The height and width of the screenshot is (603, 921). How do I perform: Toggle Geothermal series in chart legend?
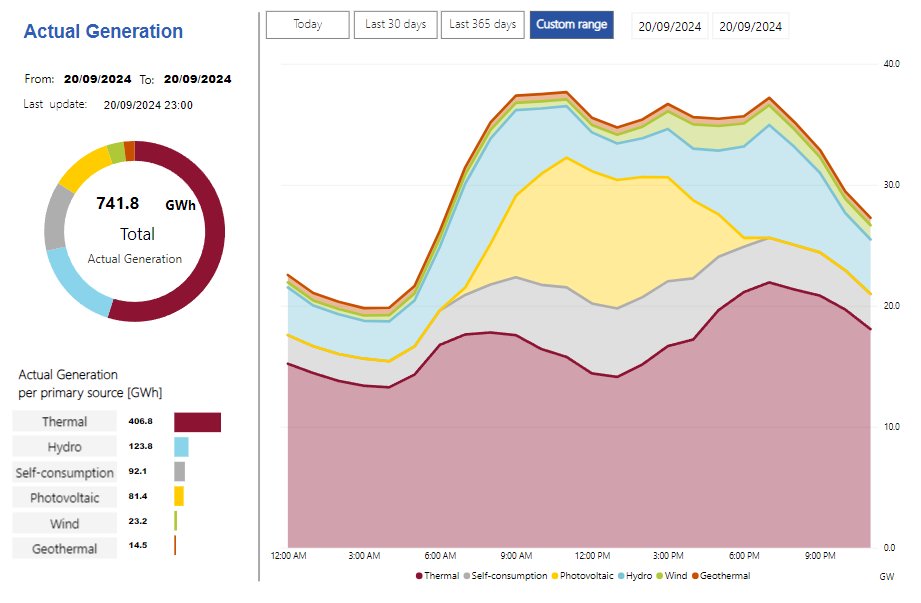pyautogui.click(x=724, y=576)
